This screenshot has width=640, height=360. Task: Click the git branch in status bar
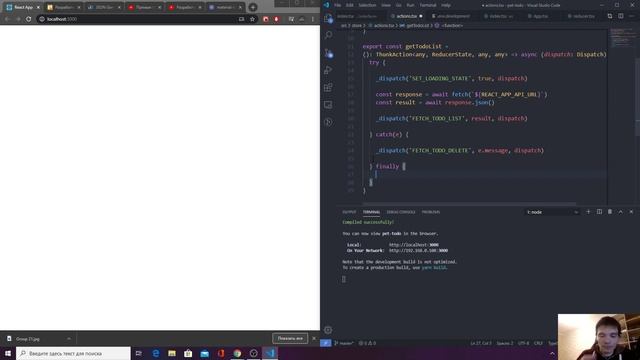coord(344,343)
